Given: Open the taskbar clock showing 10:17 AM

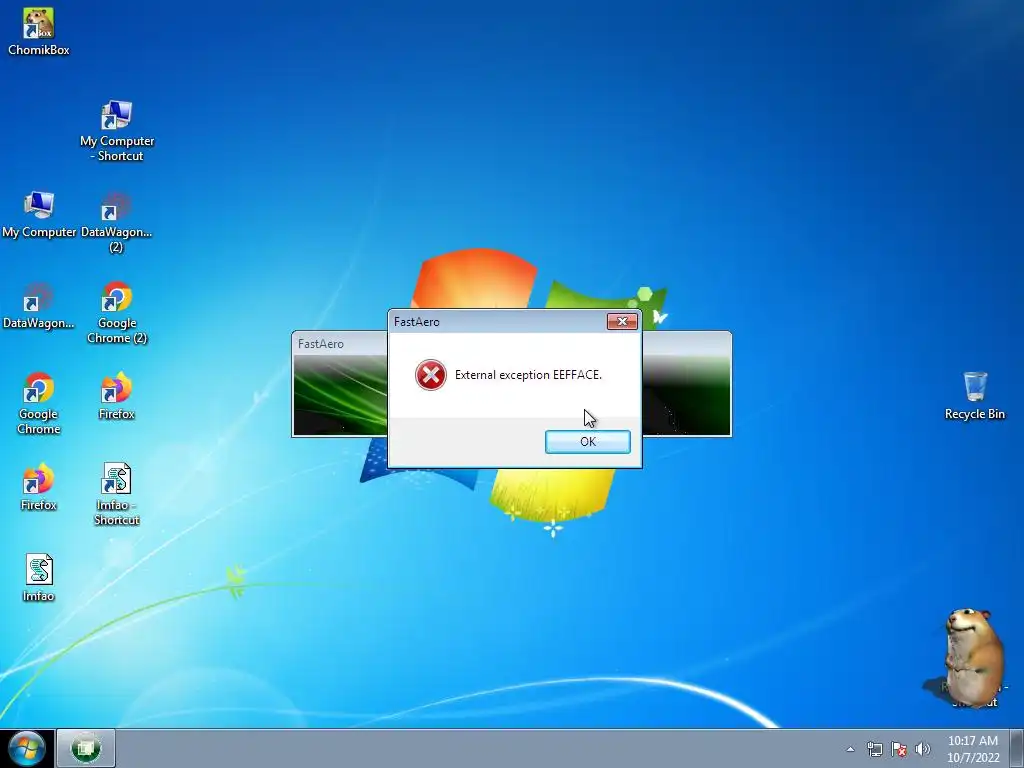Looking at the screenshot, I should pyautogui.click(x=972, y=749).
